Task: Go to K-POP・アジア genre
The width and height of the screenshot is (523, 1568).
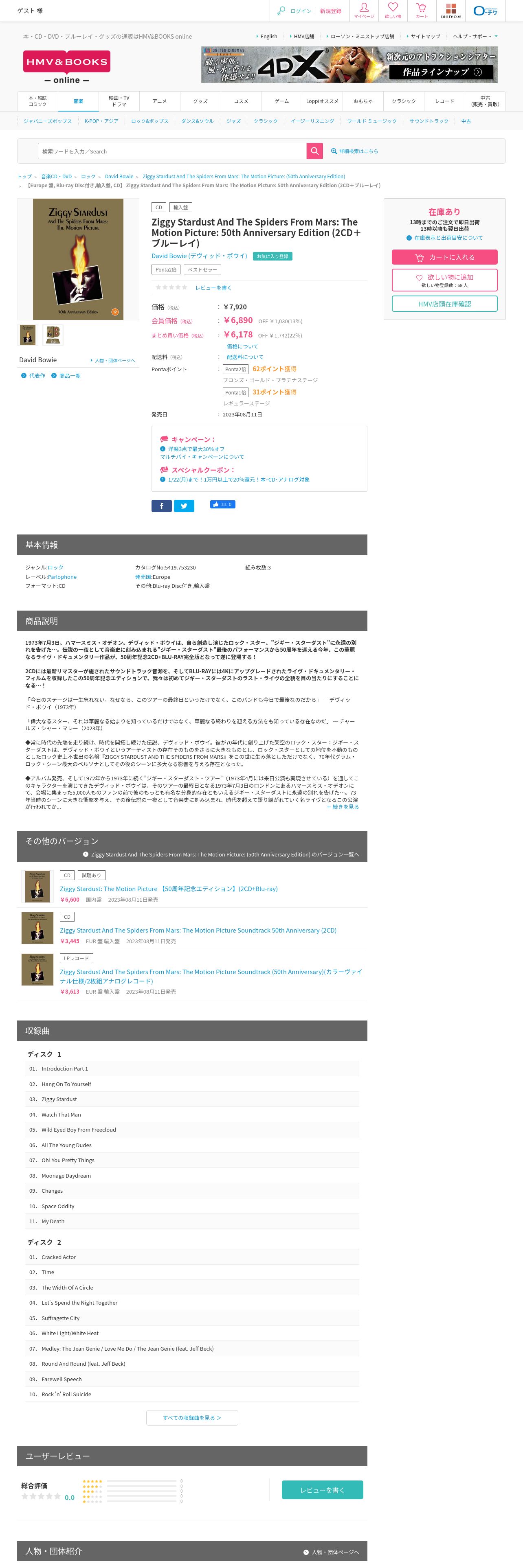Action: [x=101, y=121]
